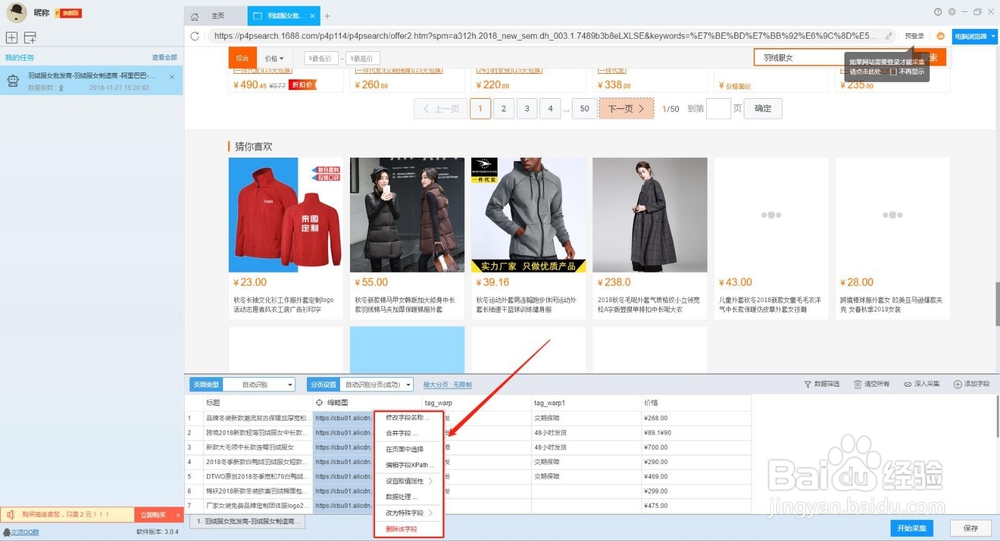Open the 电脑浏览器 mode dropdown
Screen dimensions: 1000x541
click(974, 36)
